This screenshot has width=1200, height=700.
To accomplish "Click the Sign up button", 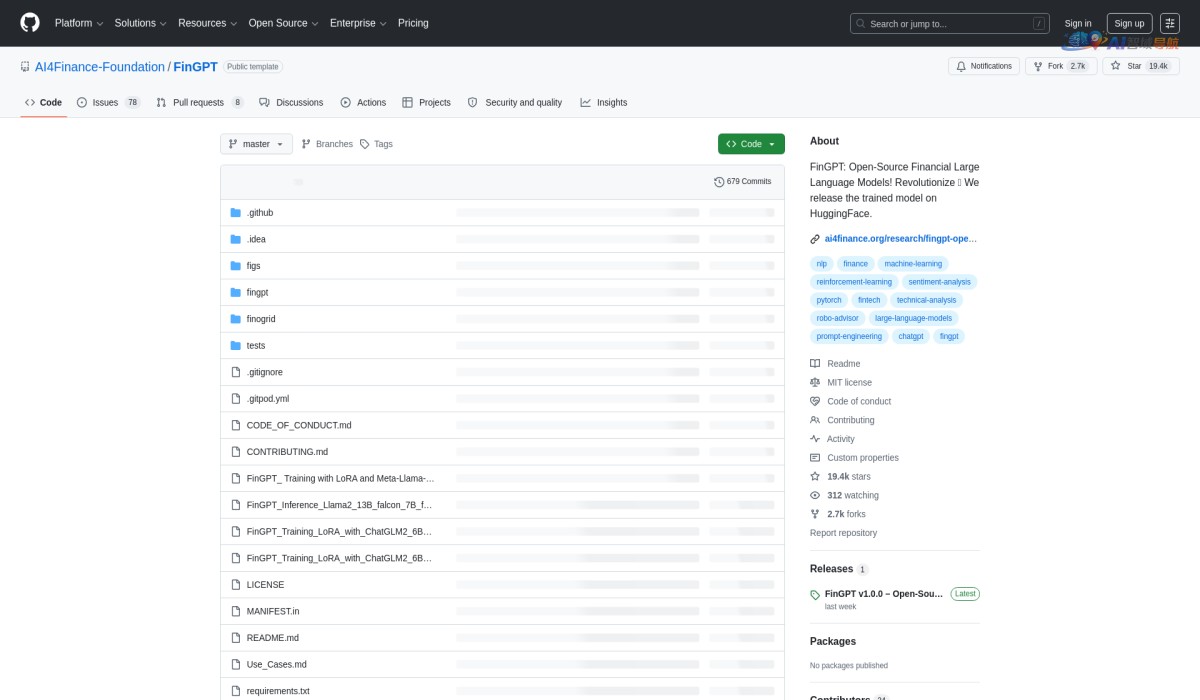I will (x=1129, y=23).
